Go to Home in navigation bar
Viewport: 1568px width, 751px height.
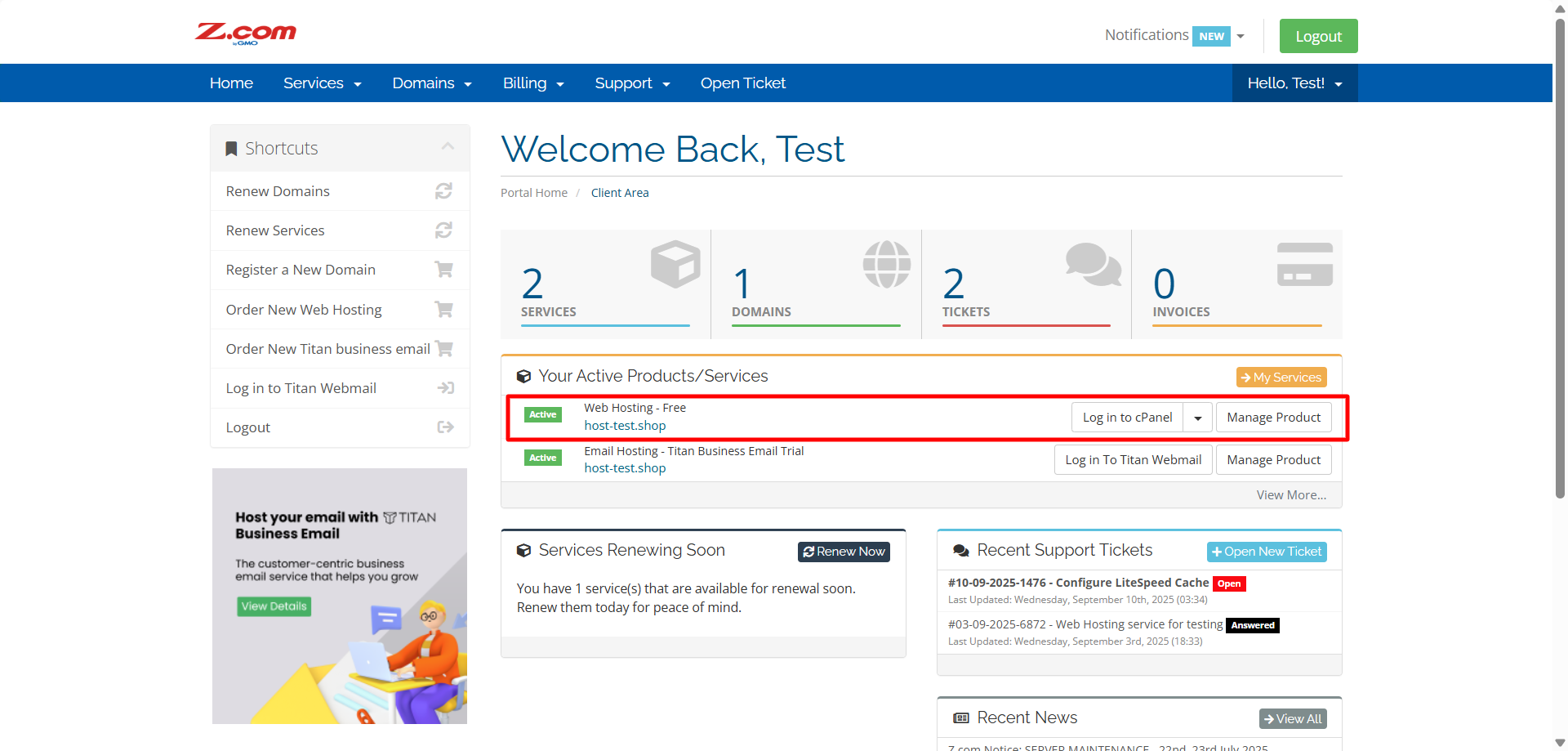coord(231,83)
